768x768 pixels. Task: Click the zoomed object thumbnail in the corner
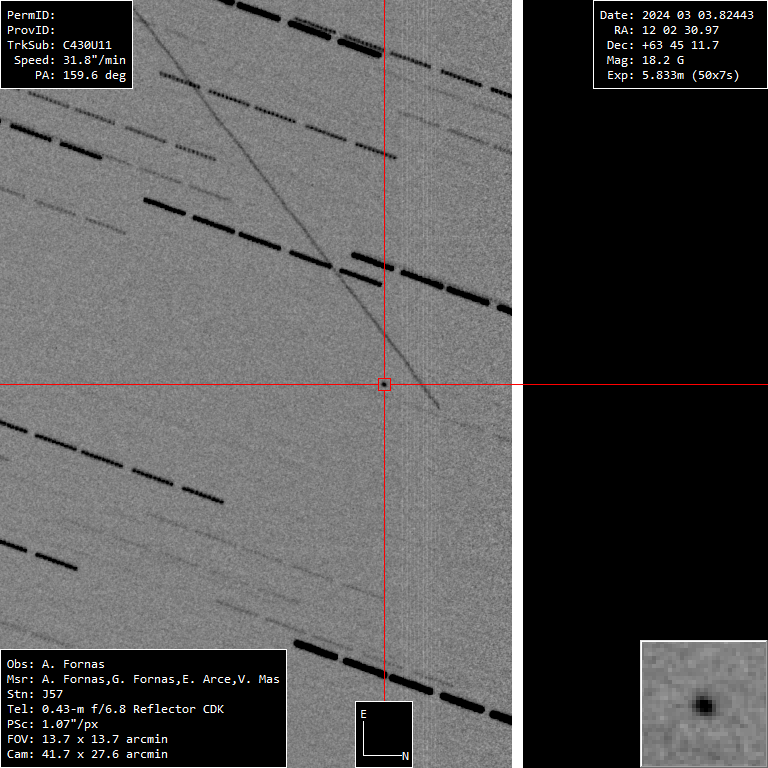(703, 704)
